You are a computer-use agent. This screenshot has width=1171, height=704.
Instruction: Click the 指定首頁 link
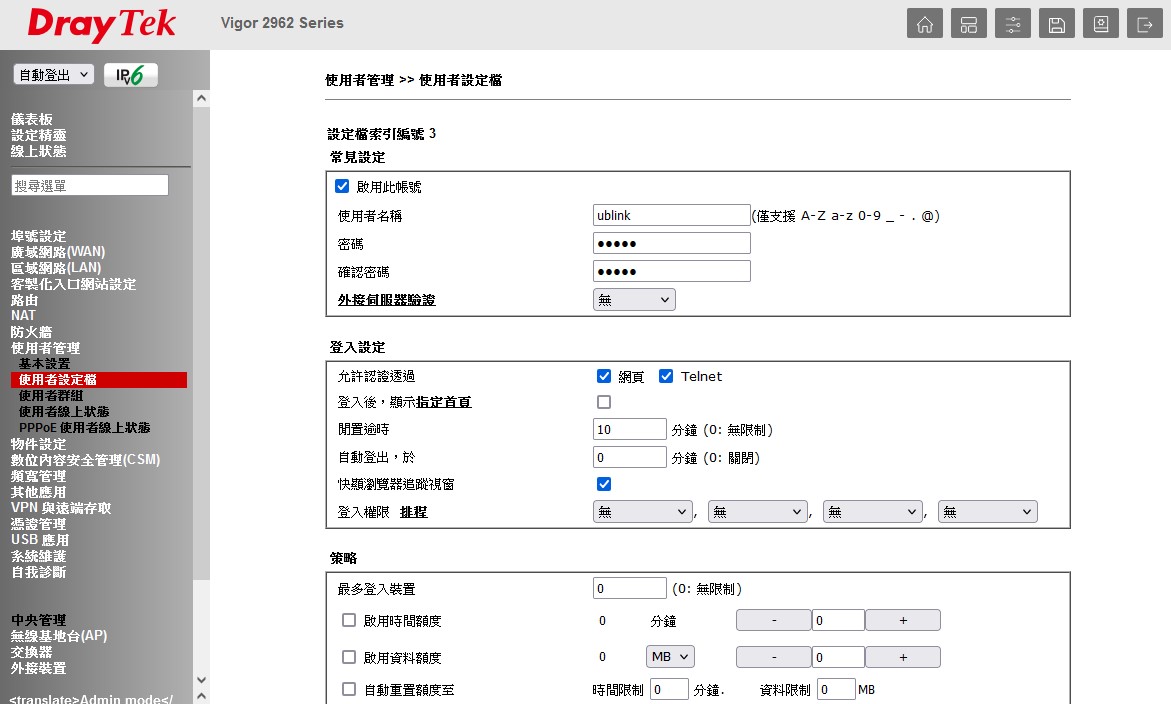point(443,402)
